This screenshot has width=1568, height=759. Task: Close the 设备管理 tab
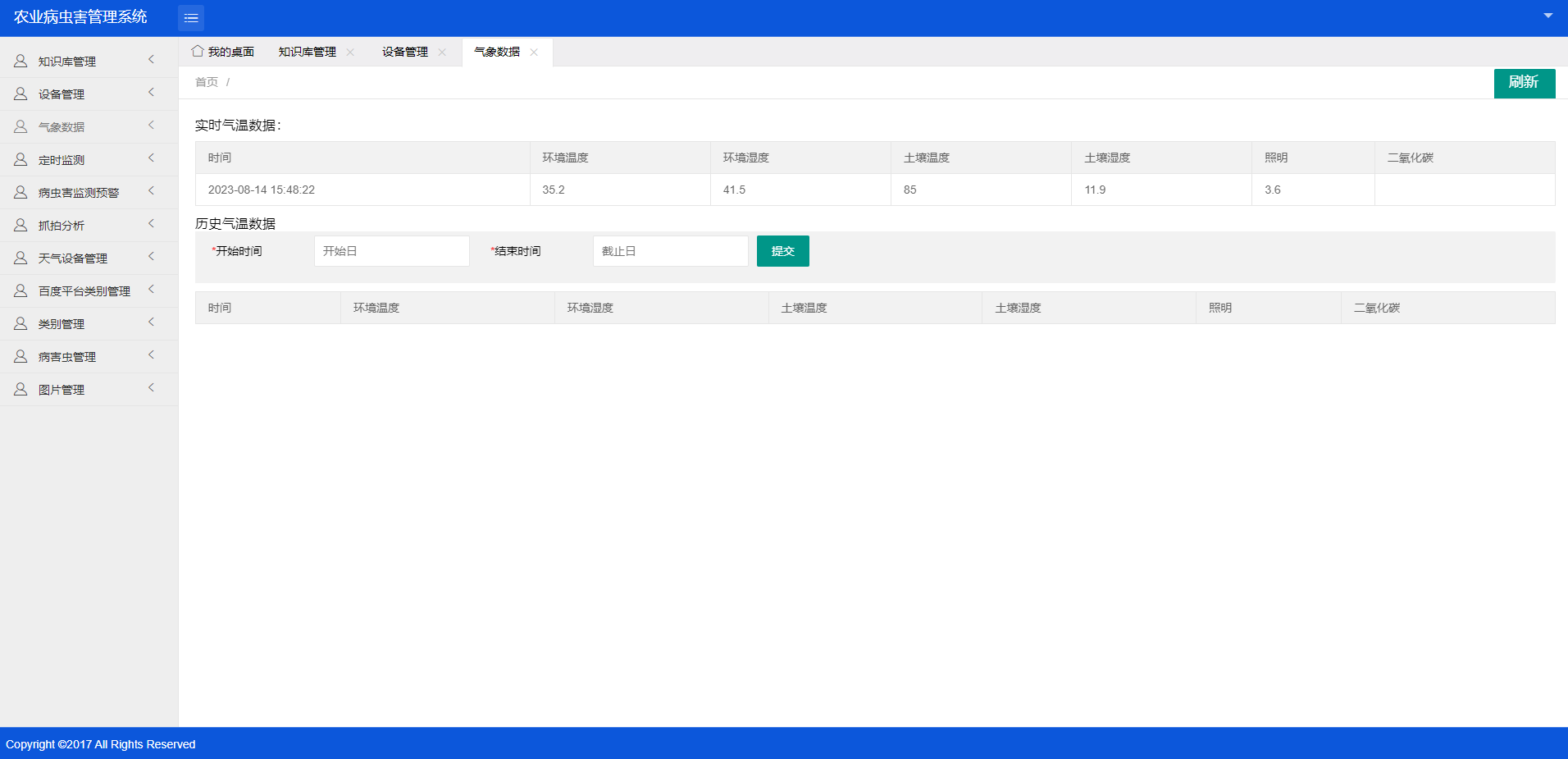[442, 52]
